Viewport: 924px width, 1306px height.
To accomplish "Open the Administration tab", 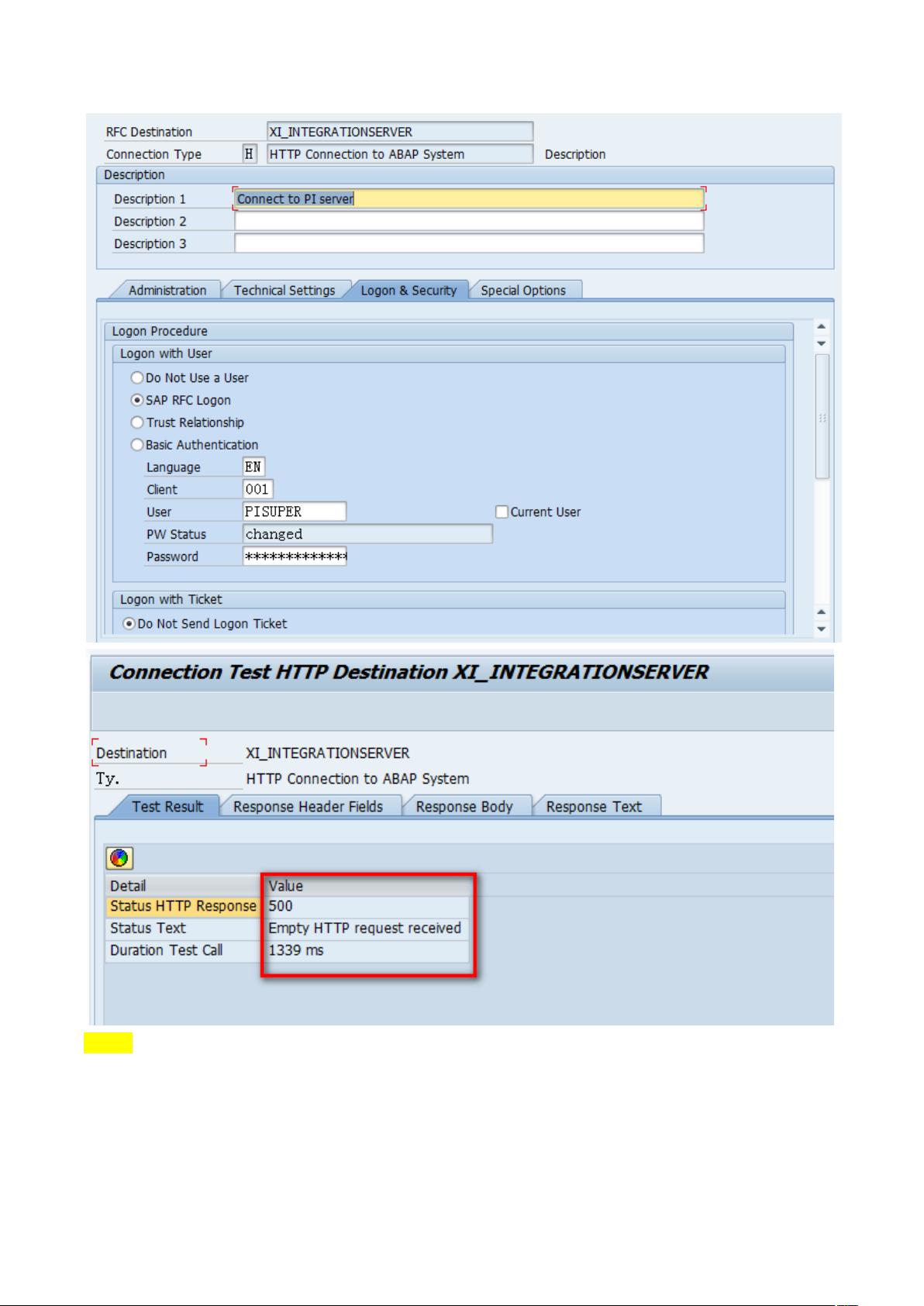I will click(x=167, y=290).
